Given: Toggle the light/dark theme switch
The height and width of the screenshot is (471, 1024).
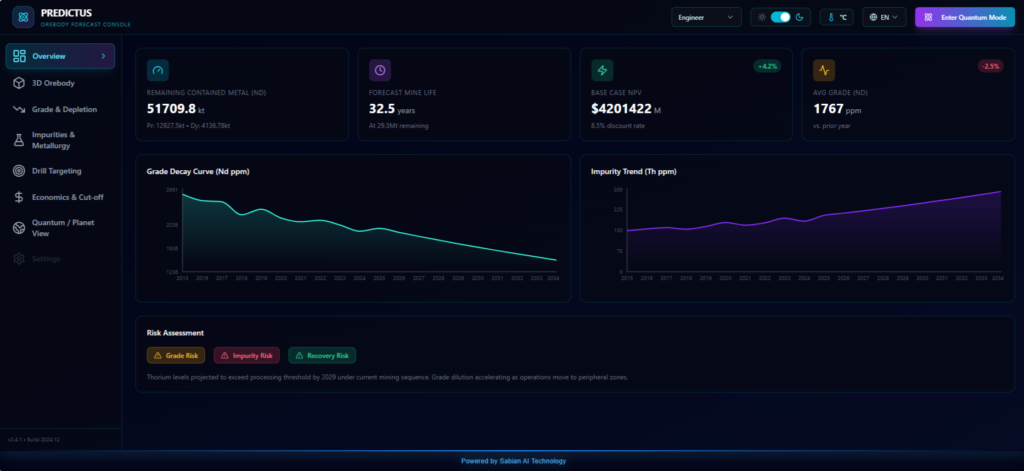Looking at the screenshot, I should pos(780,17).
